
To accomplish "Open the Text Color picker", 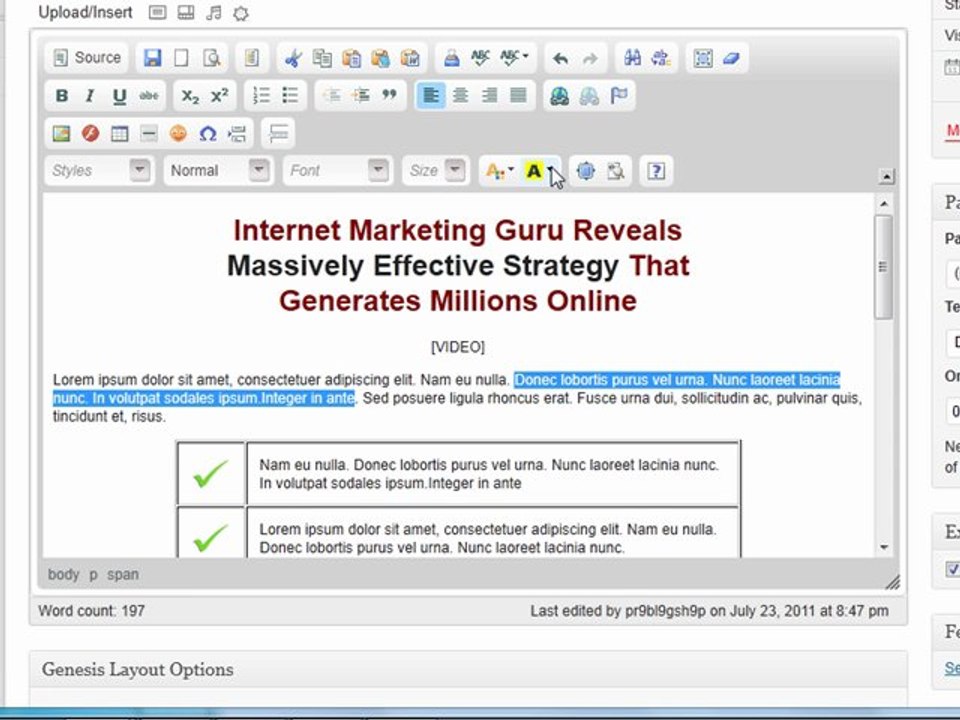I will click(x=499, y=171).
